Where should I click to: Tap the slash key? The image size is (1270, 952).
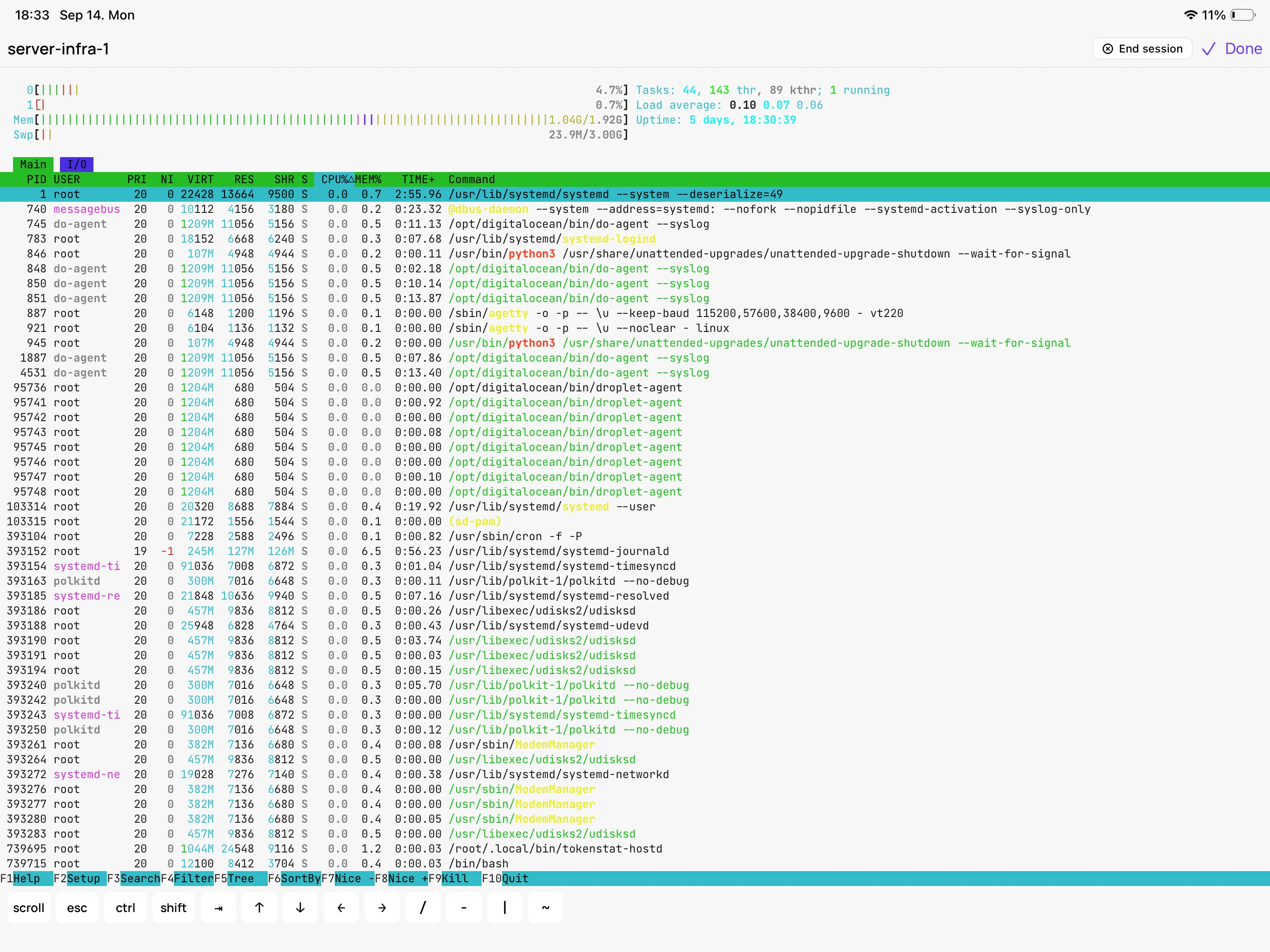423,907
